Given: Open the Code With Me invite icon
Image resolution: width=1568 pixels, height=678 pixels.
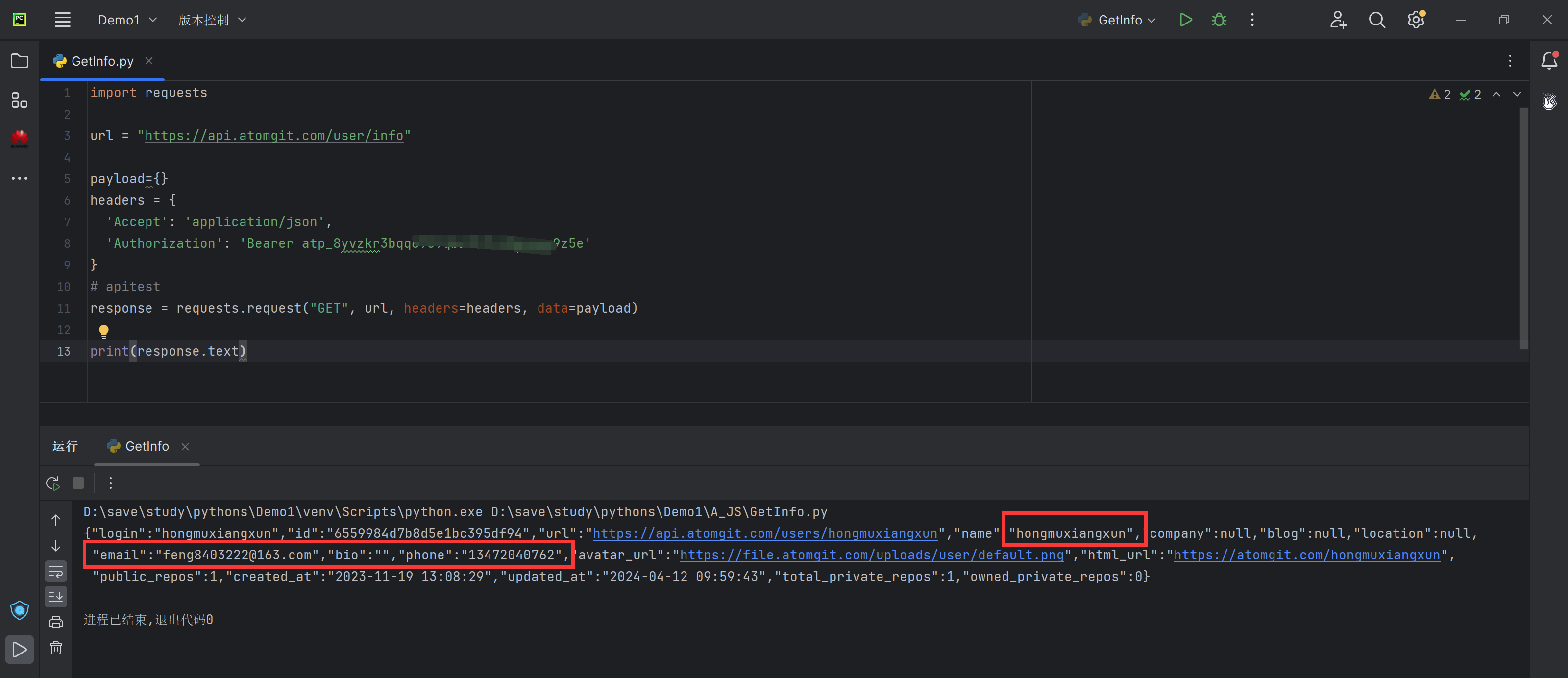Looking at the screenshot, I should pyautogui.click(x=1339, y=20).
